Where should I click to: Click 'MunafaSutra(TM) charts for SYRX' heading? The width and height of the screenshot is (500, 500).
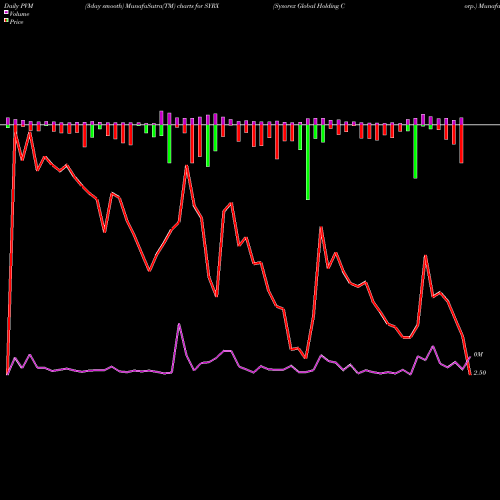pyautogui.click(x=172, y=6)
